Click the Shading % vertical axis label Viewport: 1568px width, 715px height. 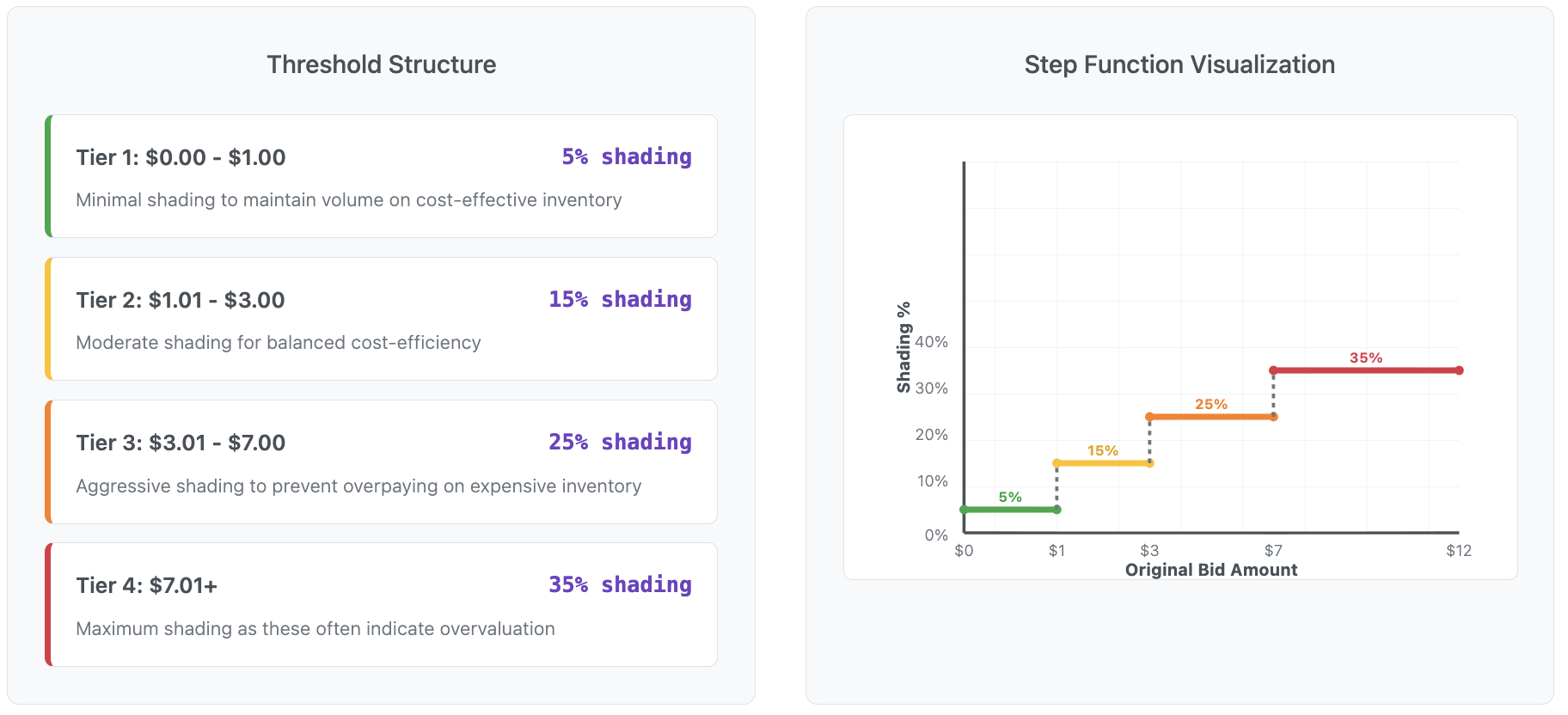click(903, 347)
